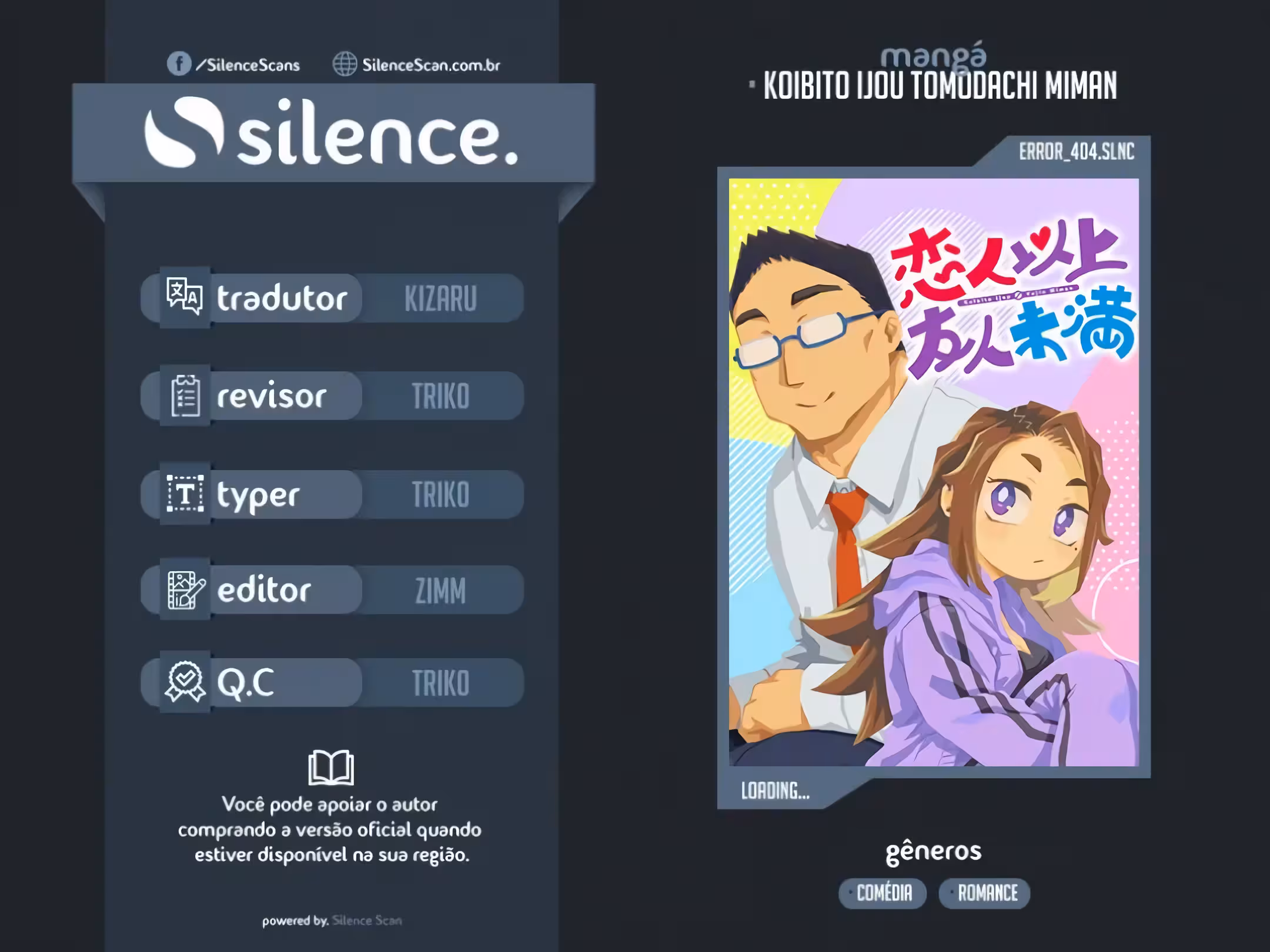Click the 'powered by. Silence Scan' credit
The height and width of the screenshot is (952, 1270).
coord(332,921)
